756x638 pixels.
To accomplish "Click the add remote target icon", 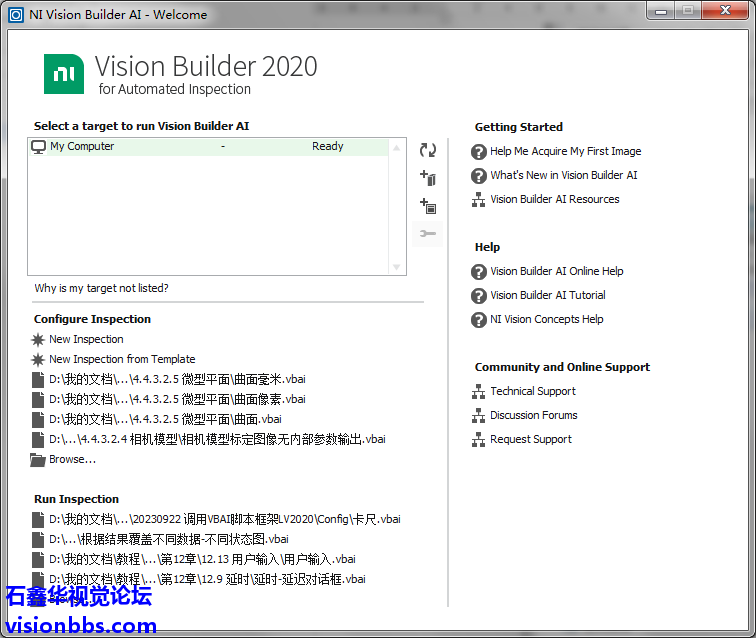I will (x=428, y=178).
